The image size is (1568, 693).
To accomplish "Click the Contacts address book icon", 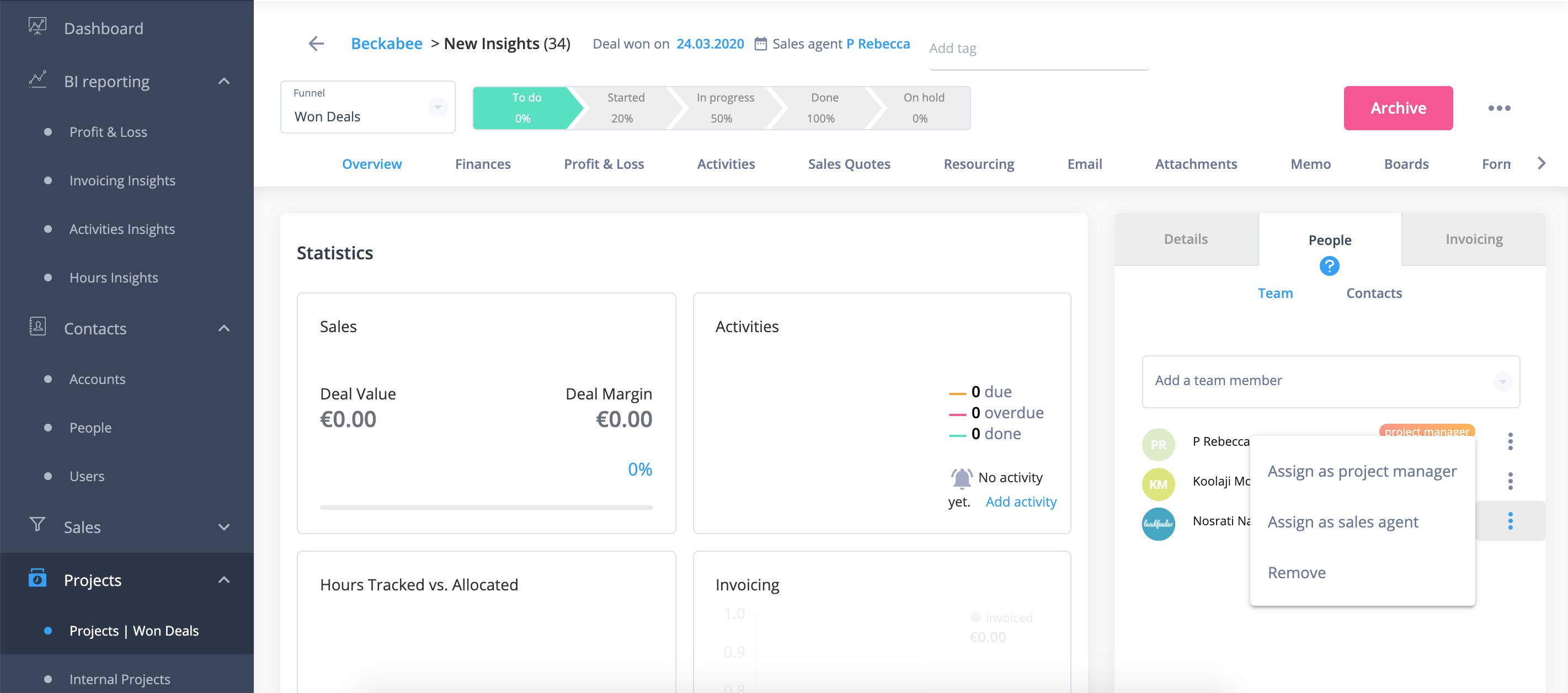I will pyautogui.click(x=37, y=327).
